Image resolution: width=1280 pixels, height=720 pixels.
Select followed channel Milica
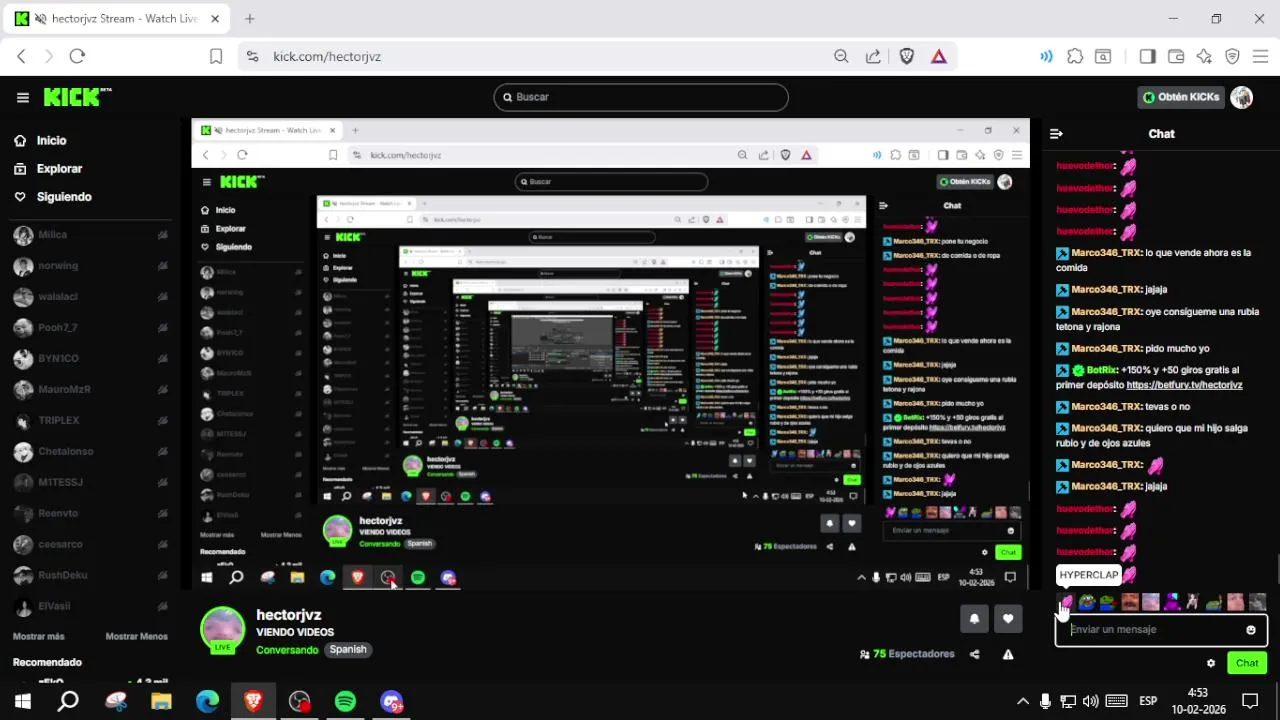tap(90, 235)
